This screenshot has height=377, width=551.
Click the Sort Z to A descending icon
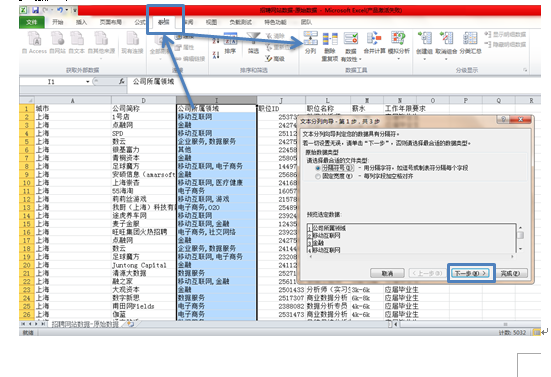pos(216,54)
